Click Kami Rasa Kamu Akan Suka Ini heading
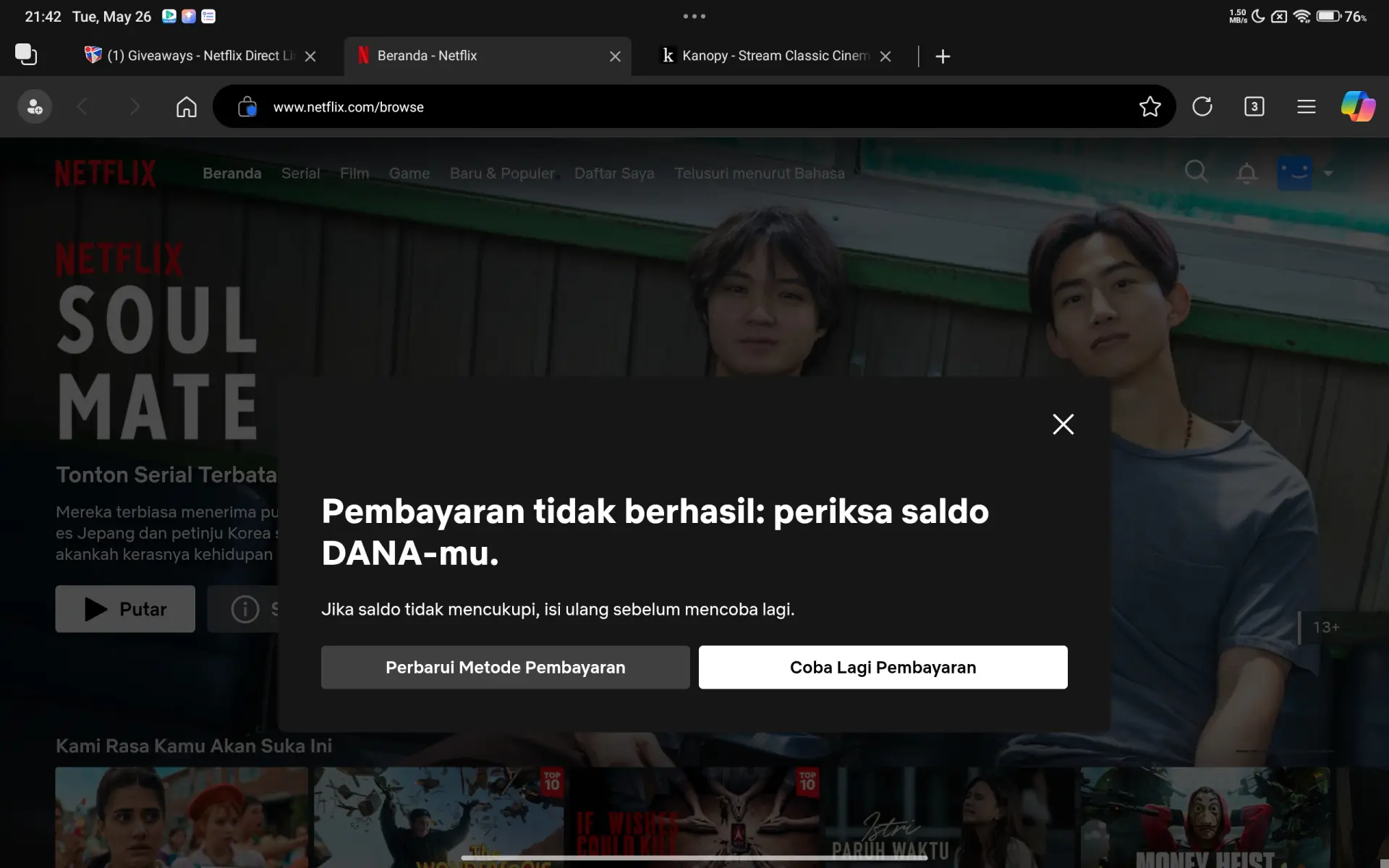1389x868 pixels. tap(194, 746)
